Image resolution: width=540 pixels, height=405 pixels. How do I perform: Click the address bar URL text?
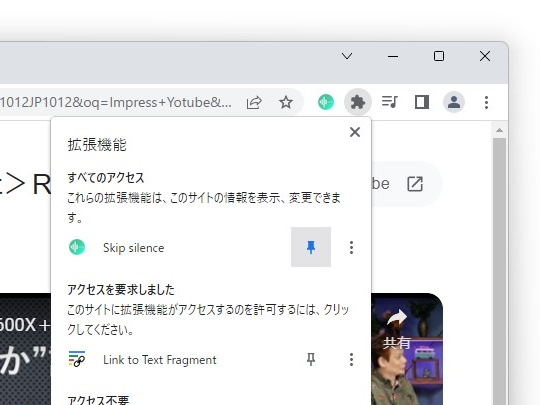point(116,102)
